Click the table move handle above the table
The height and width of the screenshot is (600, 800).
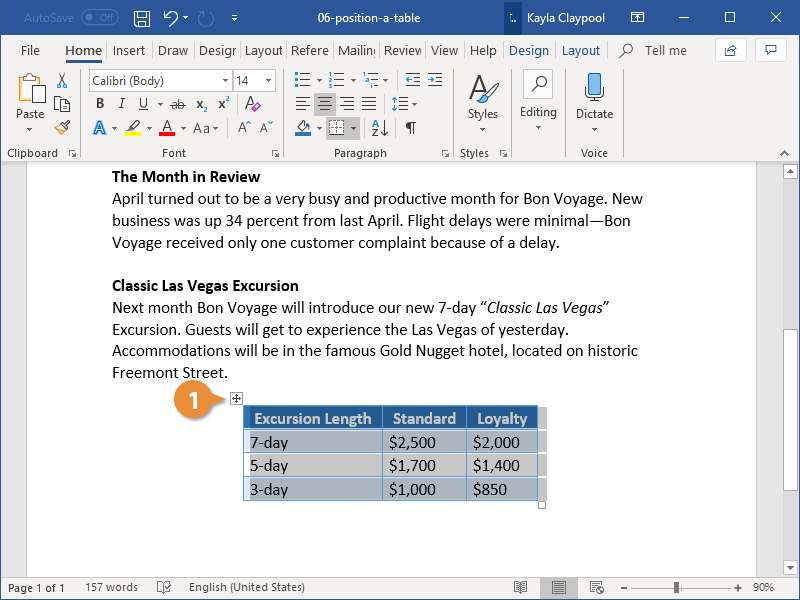pyautogui.click(x=236, y=397)
